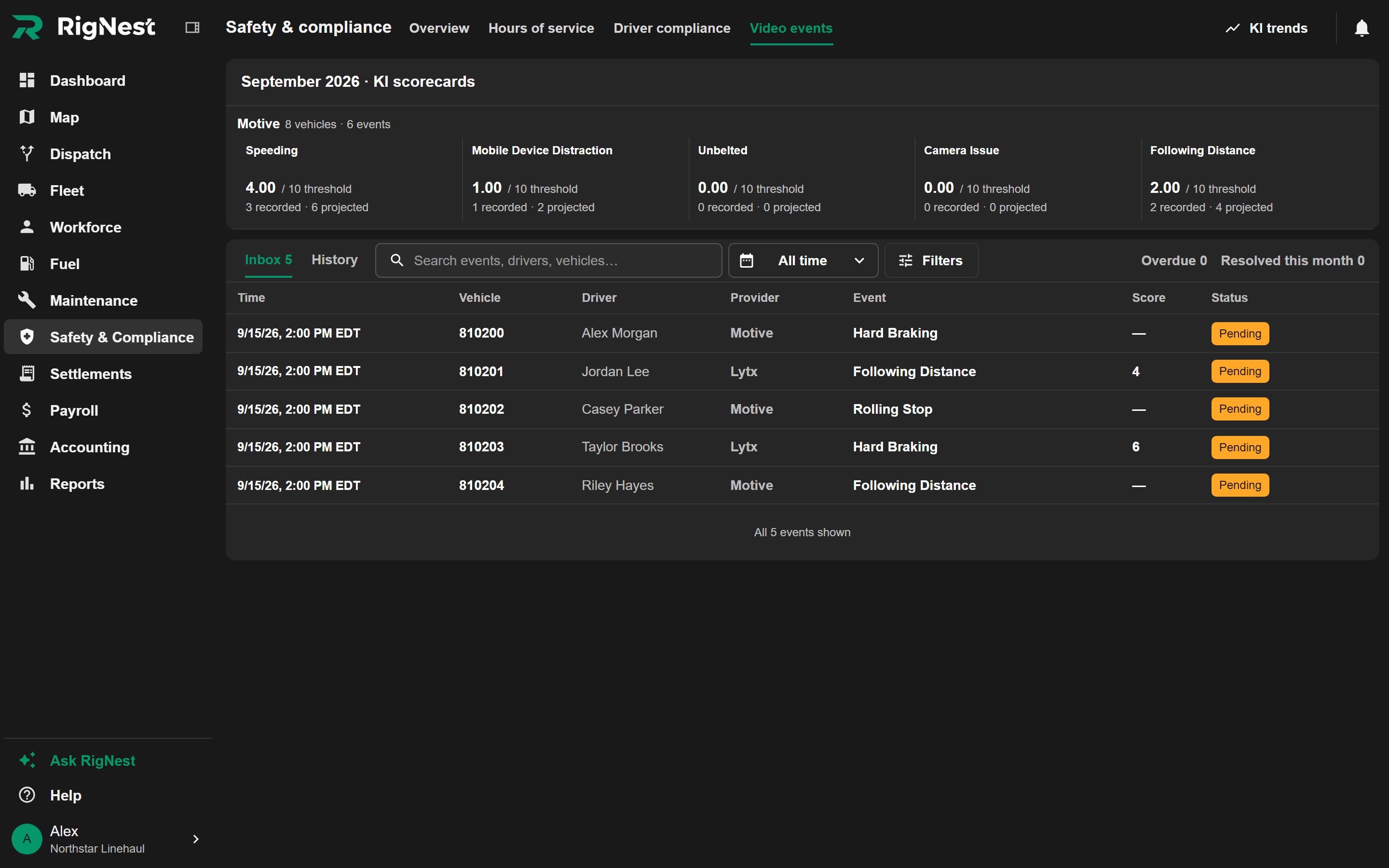Click the Ask RigNest sparkle icon

click(x=27, y=760)
